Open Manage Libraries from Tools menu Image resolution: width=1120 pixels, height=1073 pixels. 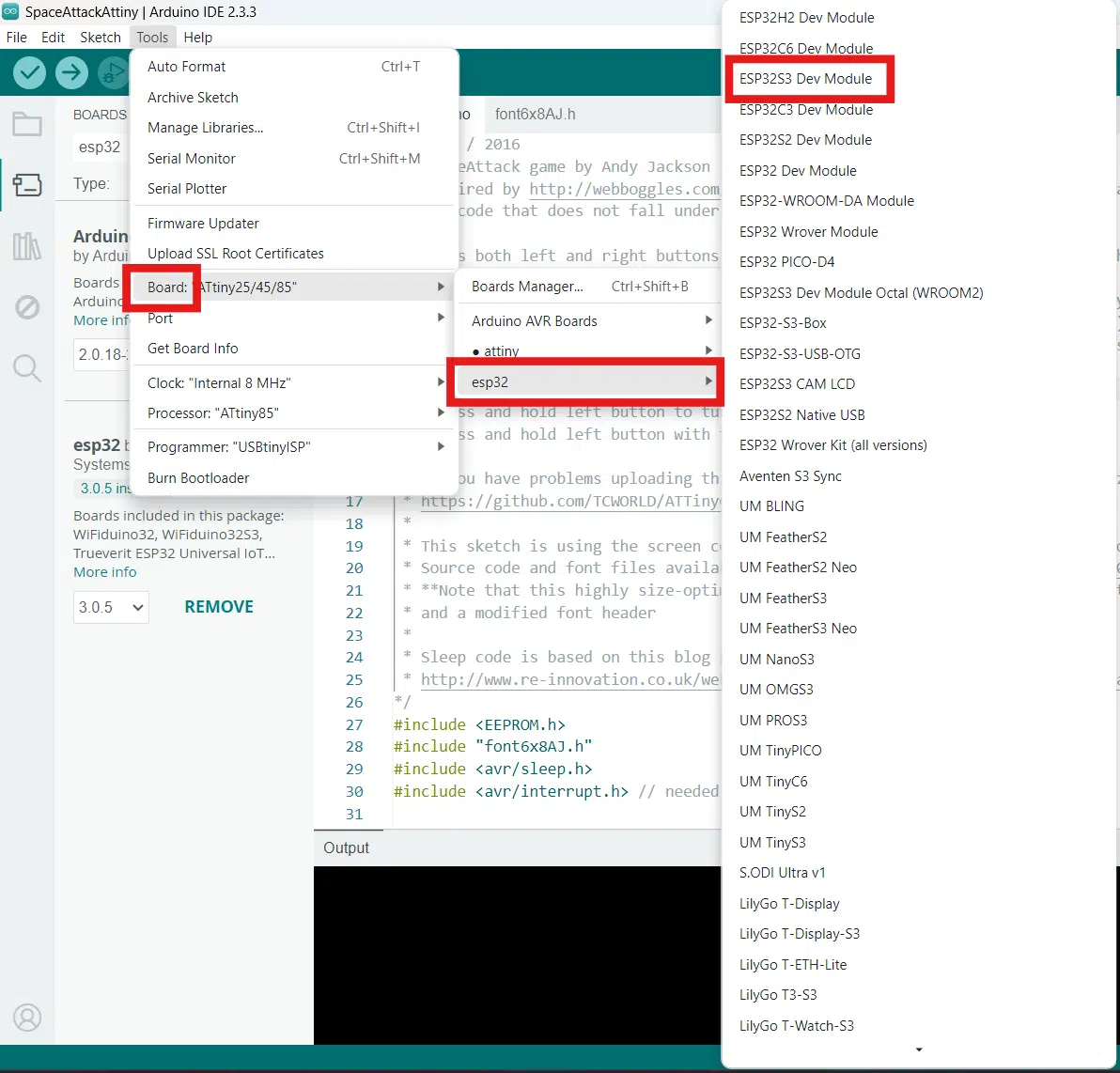pos(295,127)
